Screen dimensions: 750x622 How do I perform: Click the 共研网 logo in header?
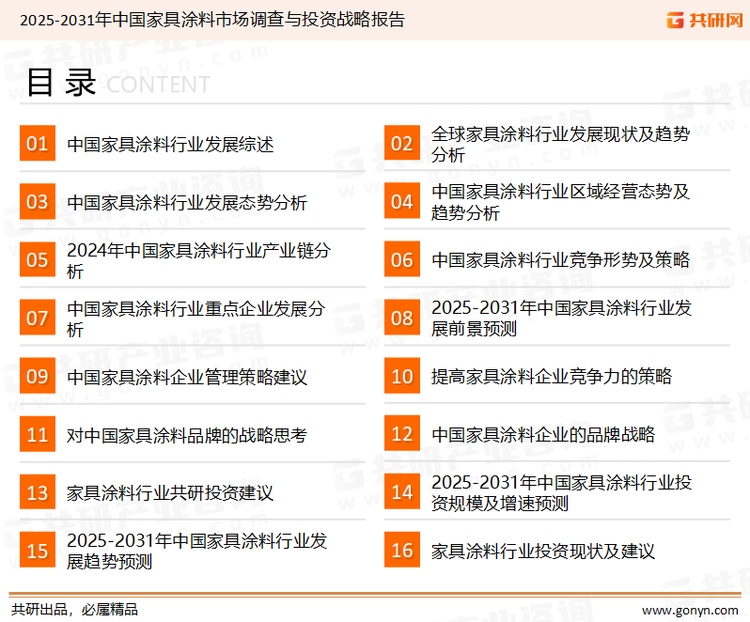tap(705, 20)
